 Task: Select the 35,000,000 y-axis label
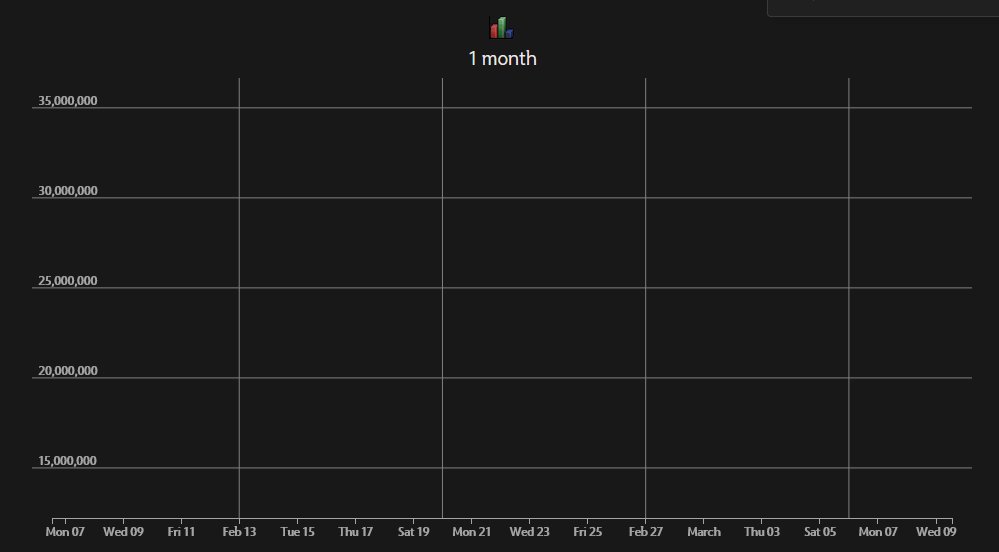[68, 101]
